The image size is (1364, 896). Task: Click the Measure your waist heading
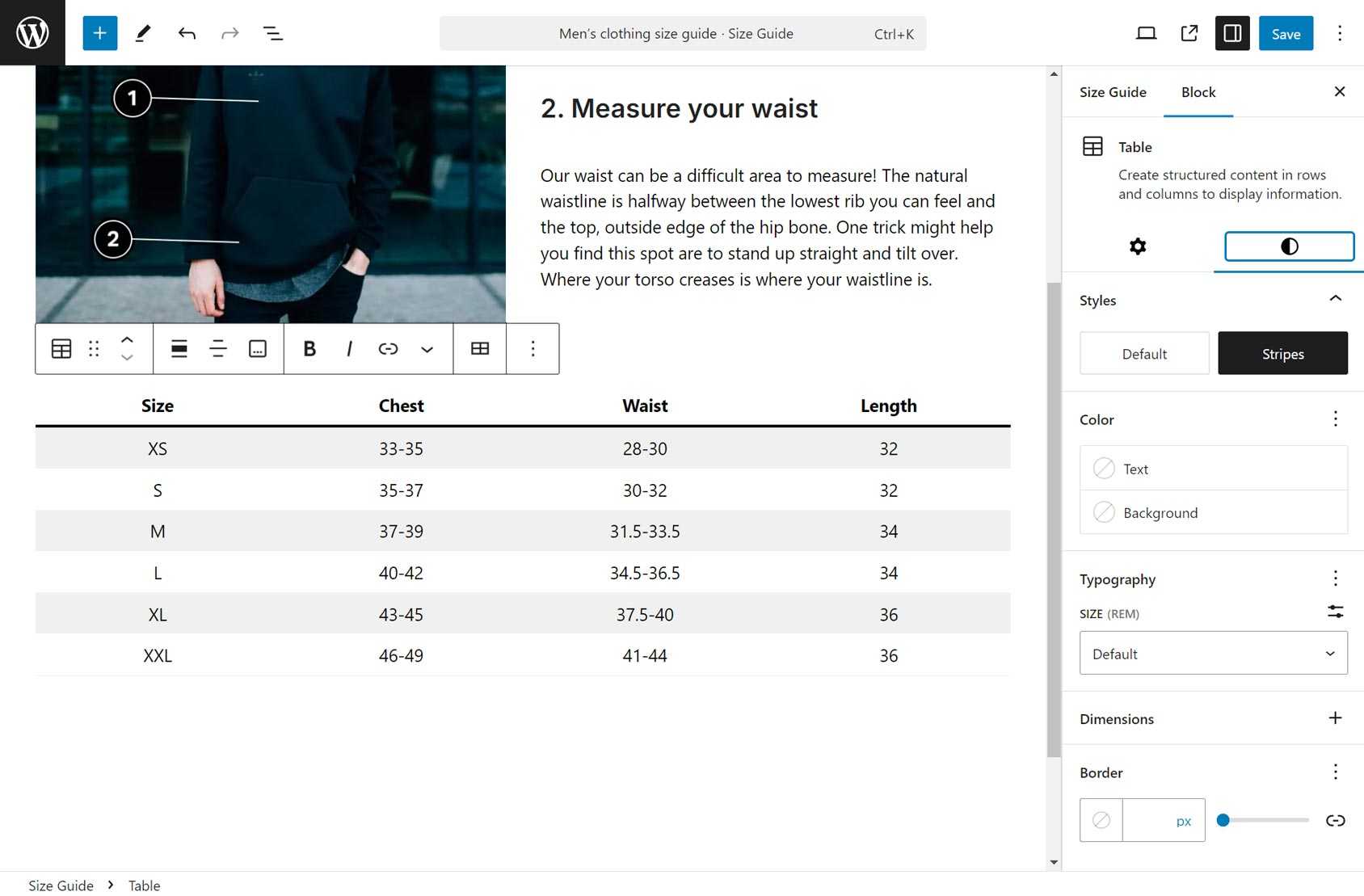coord(679,108)
